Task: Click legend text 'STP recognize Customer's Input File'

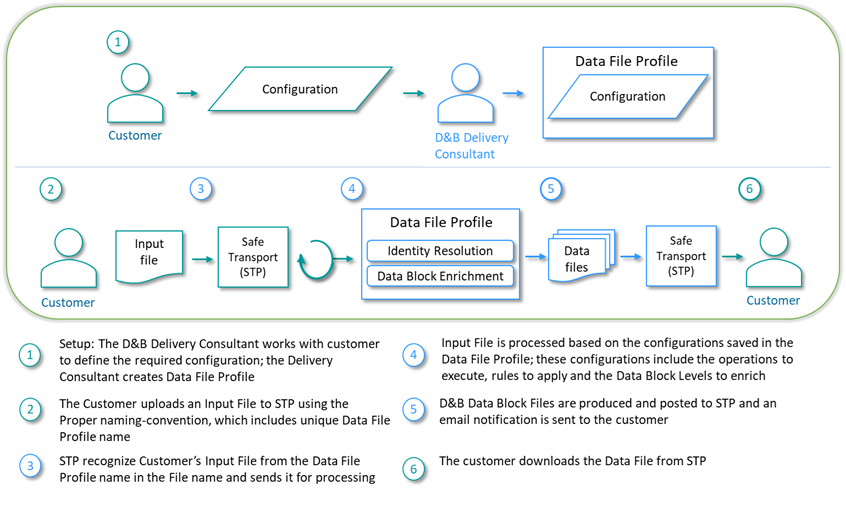Action: point(217,469)
